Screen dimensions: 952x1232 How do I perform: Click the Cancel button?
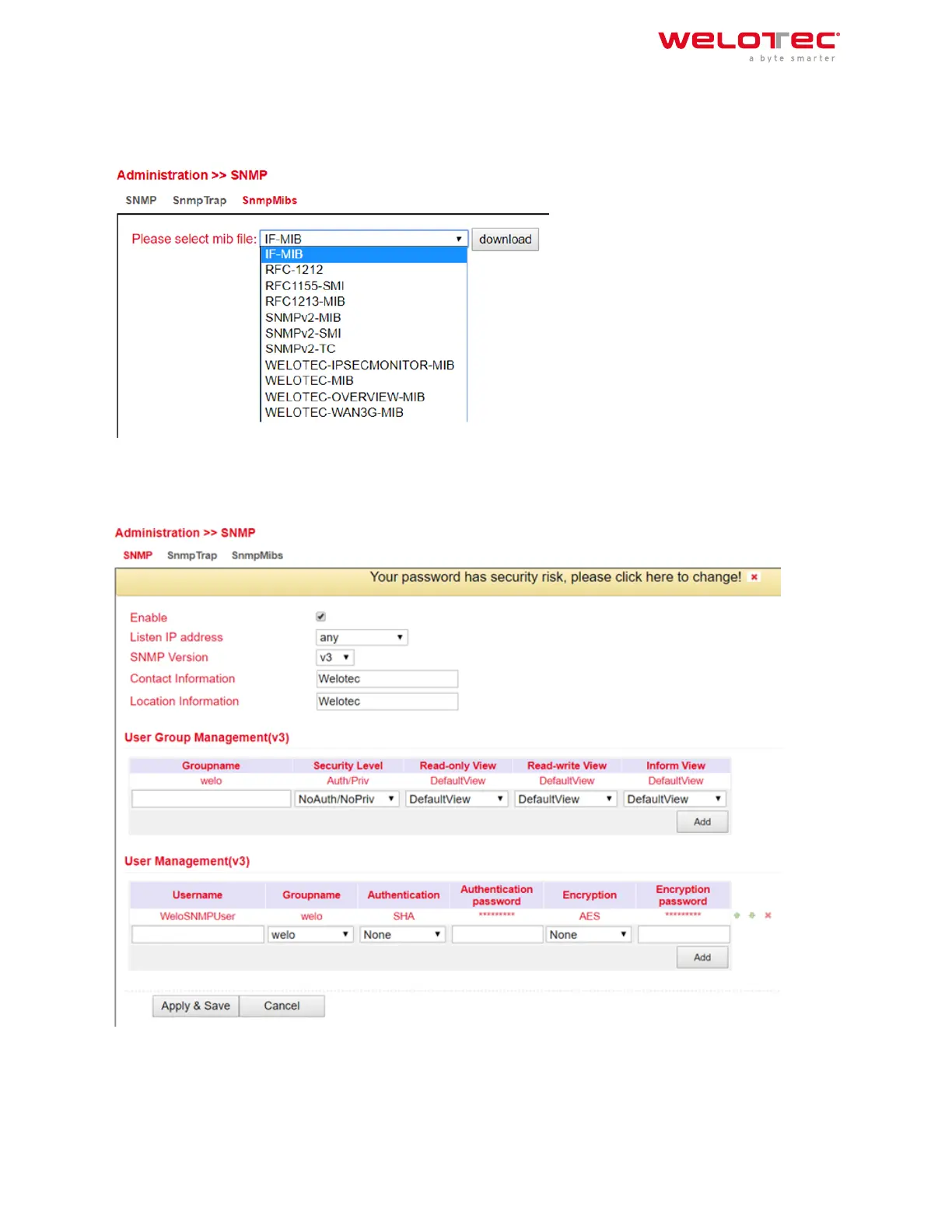click(282, 1006)
